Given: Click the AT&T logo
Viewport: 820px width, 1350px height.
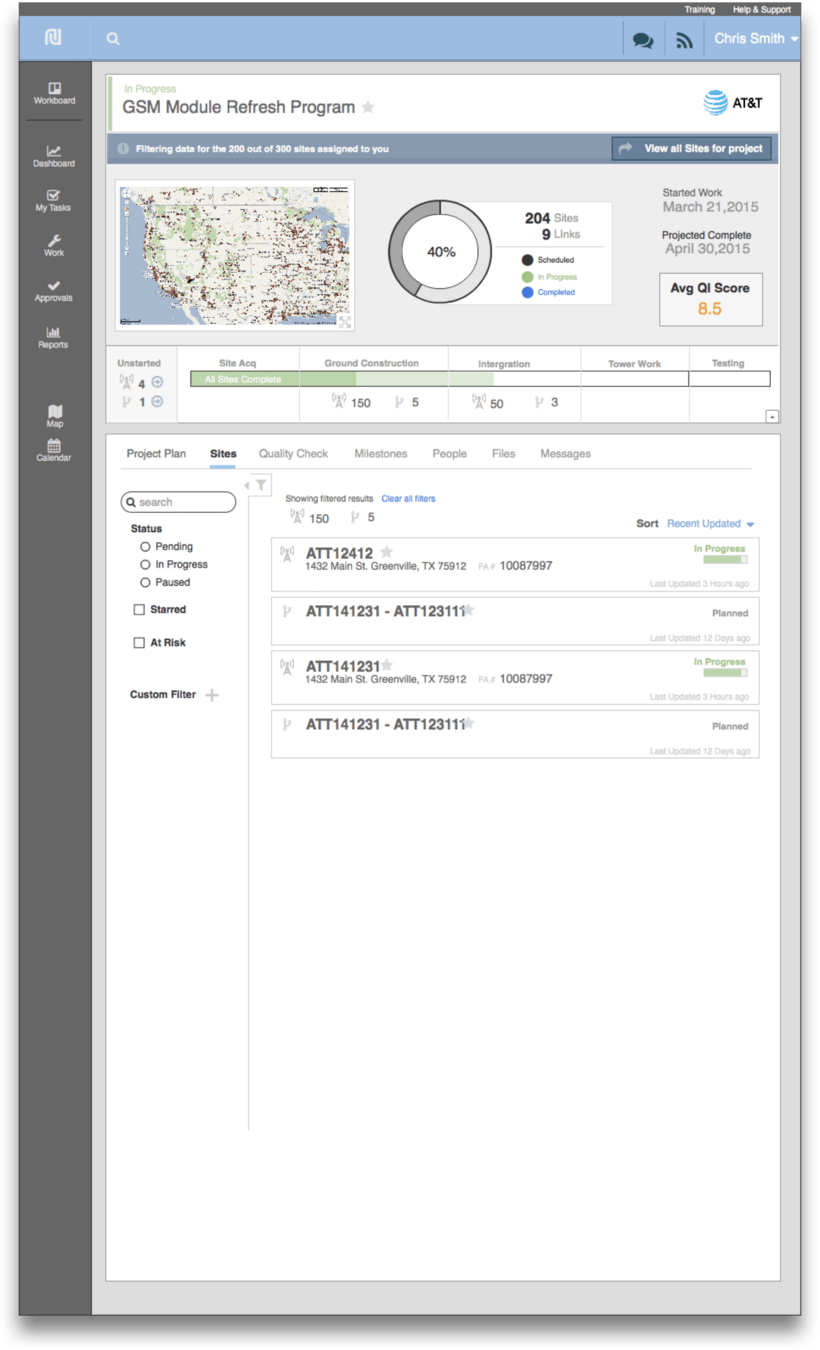Looking at the screenshot, I should pos(734,102).
